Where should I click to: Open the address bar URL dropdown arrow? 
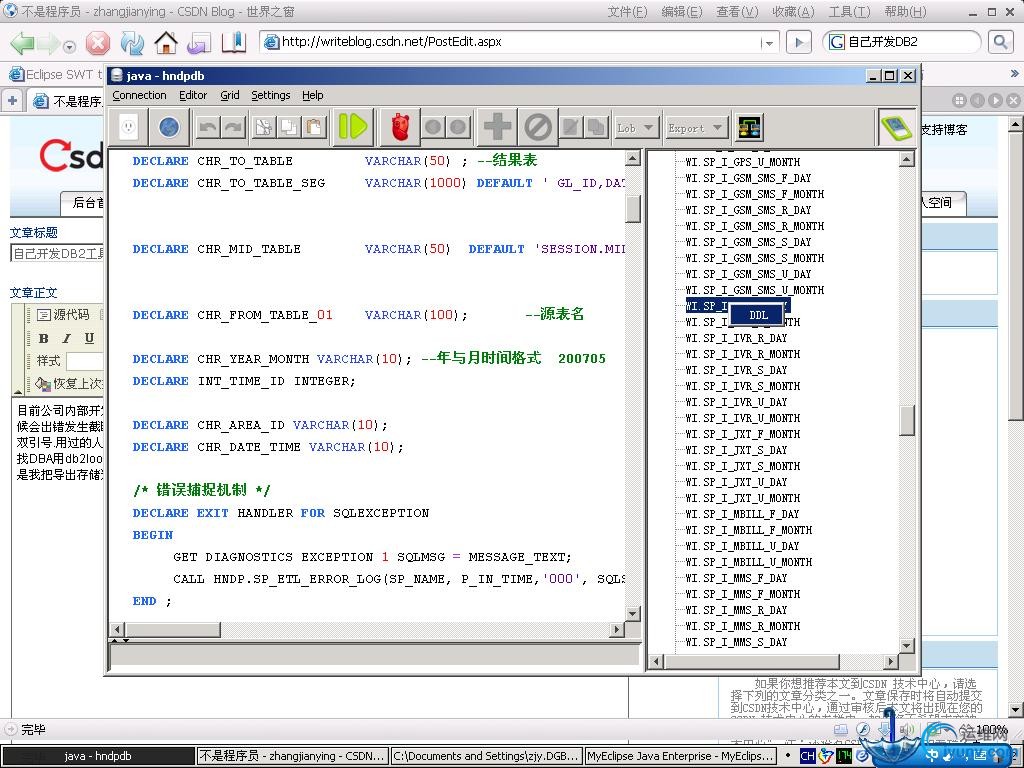tap(769, 43)
